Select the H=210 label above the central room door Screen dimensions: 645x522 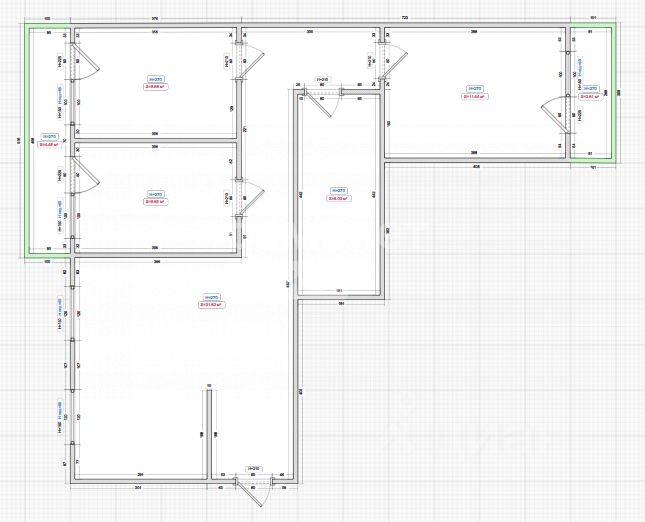pos(323,79)
